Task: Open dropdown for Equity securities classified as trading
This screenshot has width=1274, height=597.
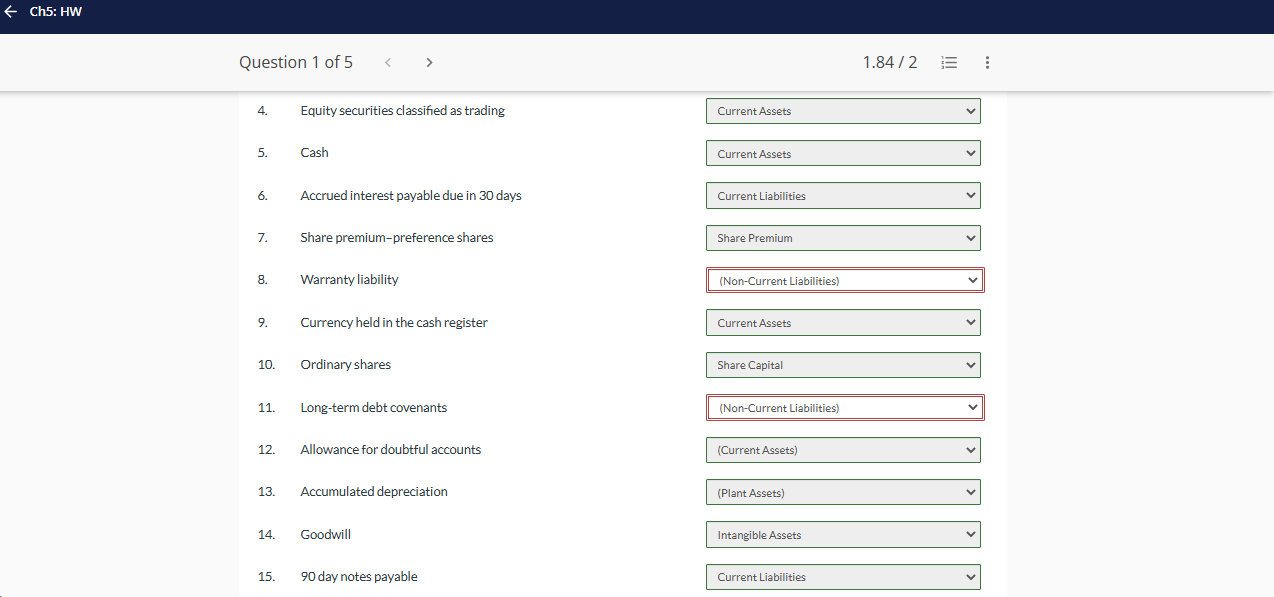Action: [843, 111]
